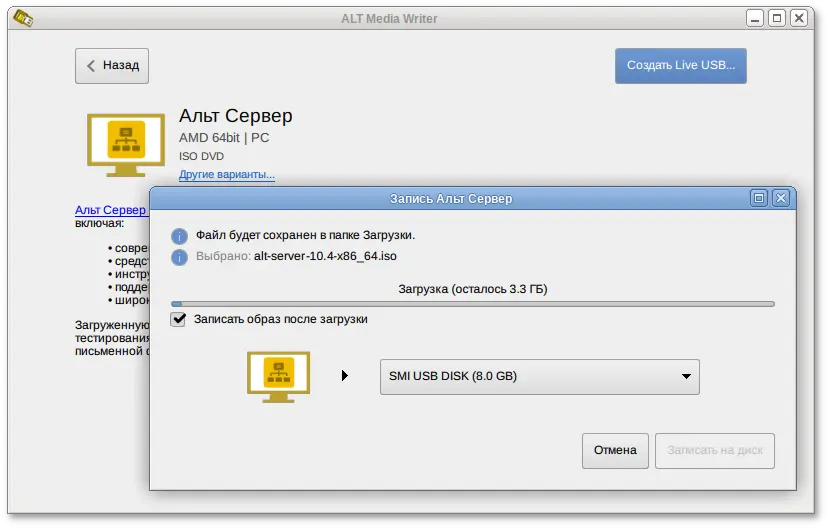This screenshot has width=828, height=528.
Task: Maximize the Запись Альт Сервер dialog
Action: click(759, 198)
